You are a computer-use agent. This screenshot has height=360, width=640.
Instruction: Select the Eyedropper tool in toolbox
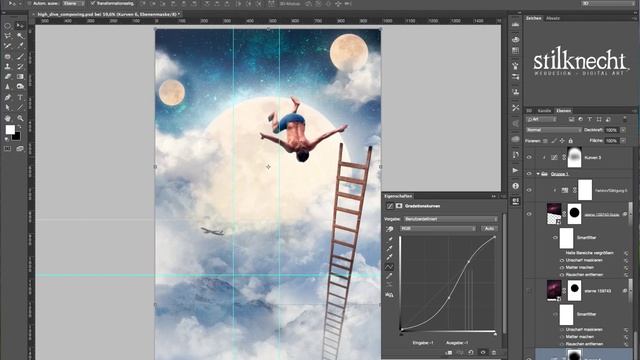pyautogui.click(x=20, y=46)
